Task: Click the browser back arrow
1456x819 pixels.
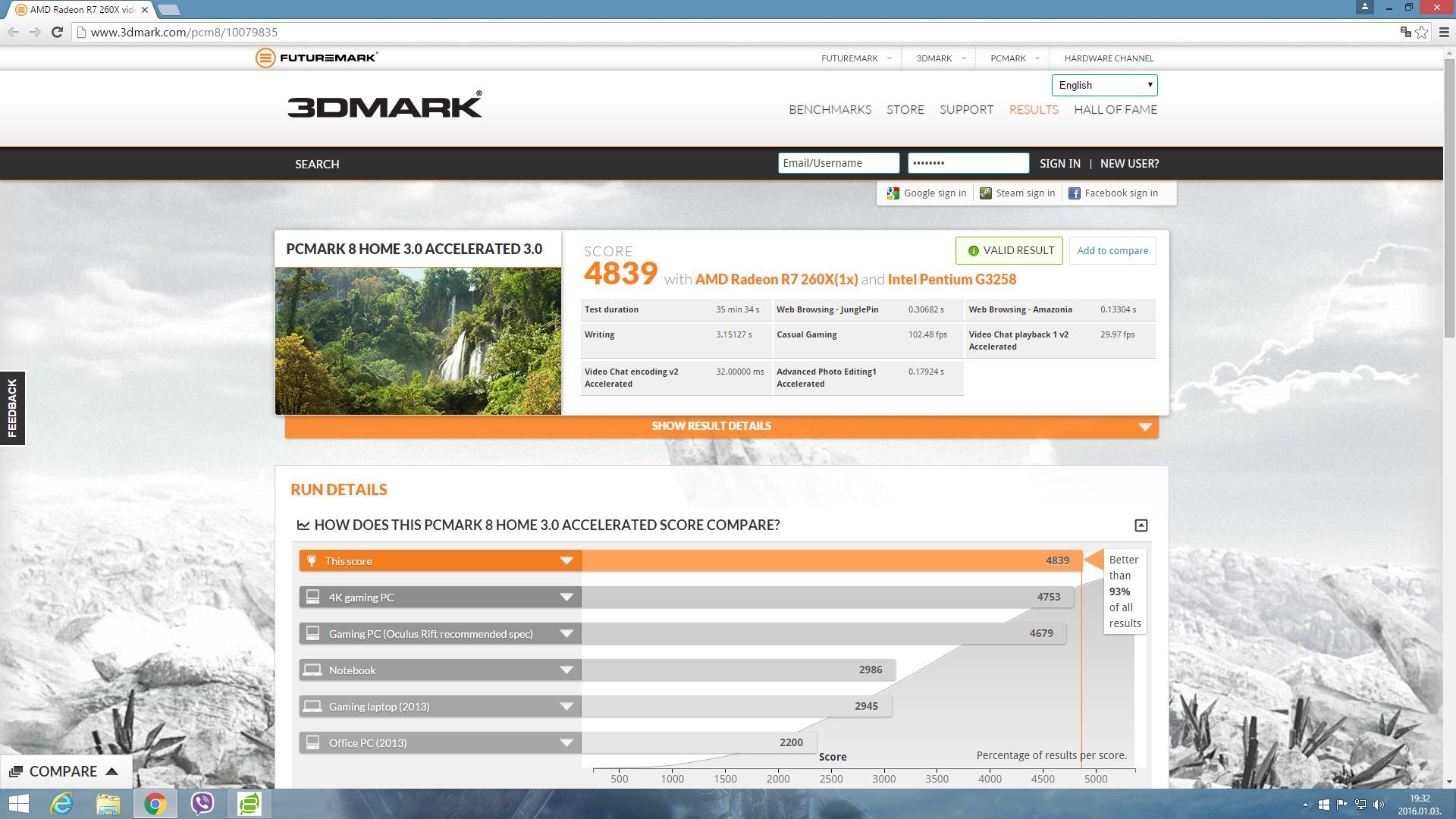Action: pyautogui.click(x=13, y=32)
